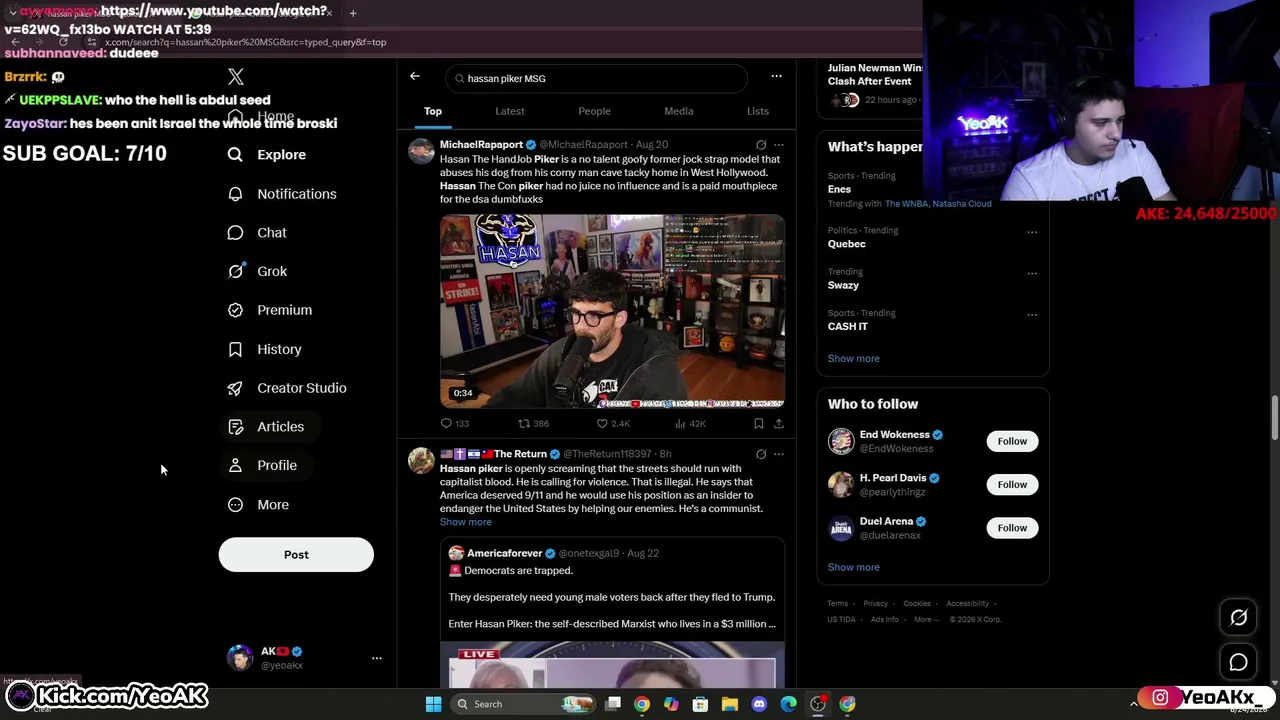Image resolution: width=1280 pixels, height=720 pixels.
Task: Open more options for Swazy trend
Action: [x=1032, y=273]
